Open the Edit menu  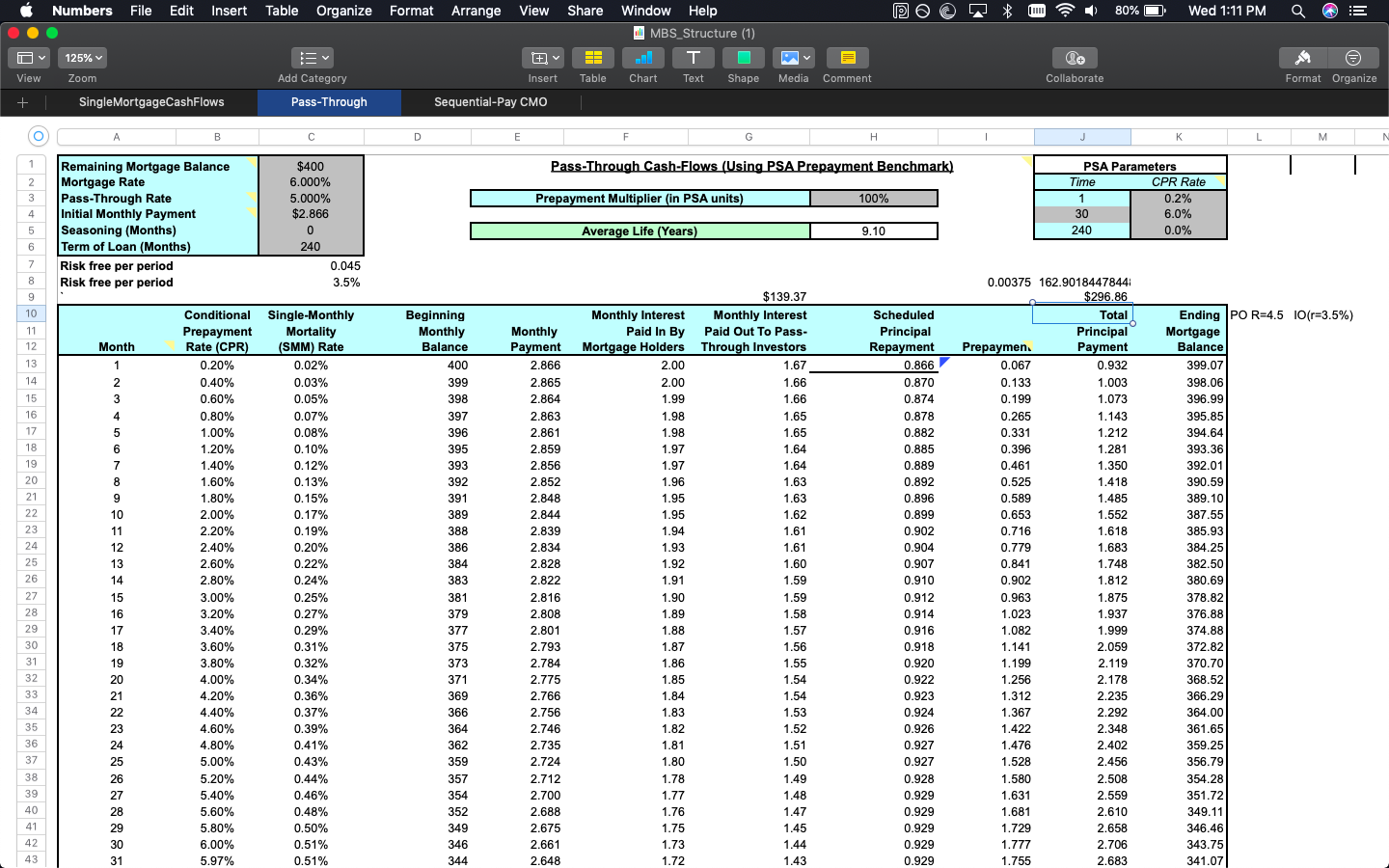[181, 11]
